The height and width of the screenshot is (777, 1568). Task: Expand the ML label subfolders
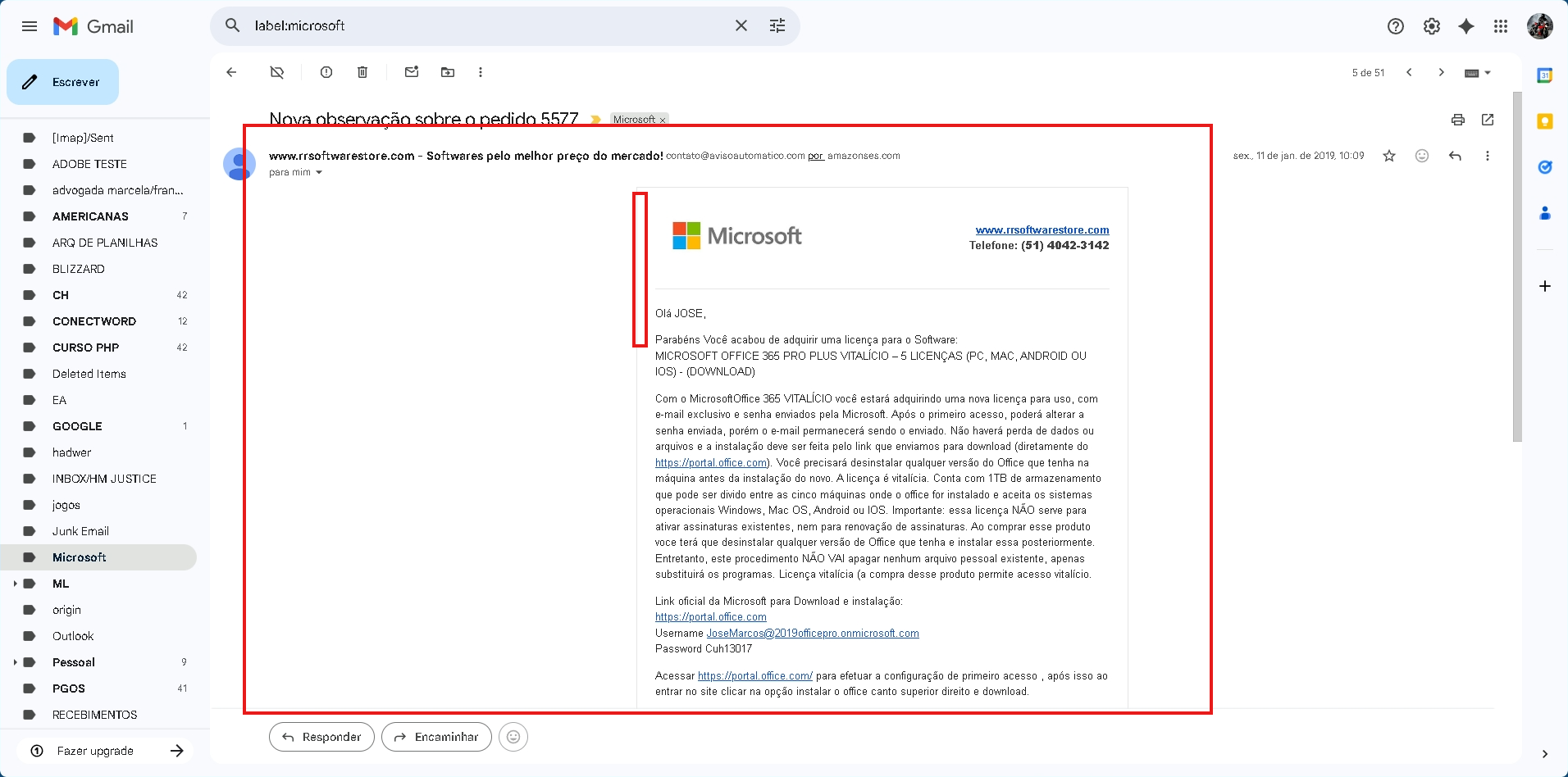15,584
